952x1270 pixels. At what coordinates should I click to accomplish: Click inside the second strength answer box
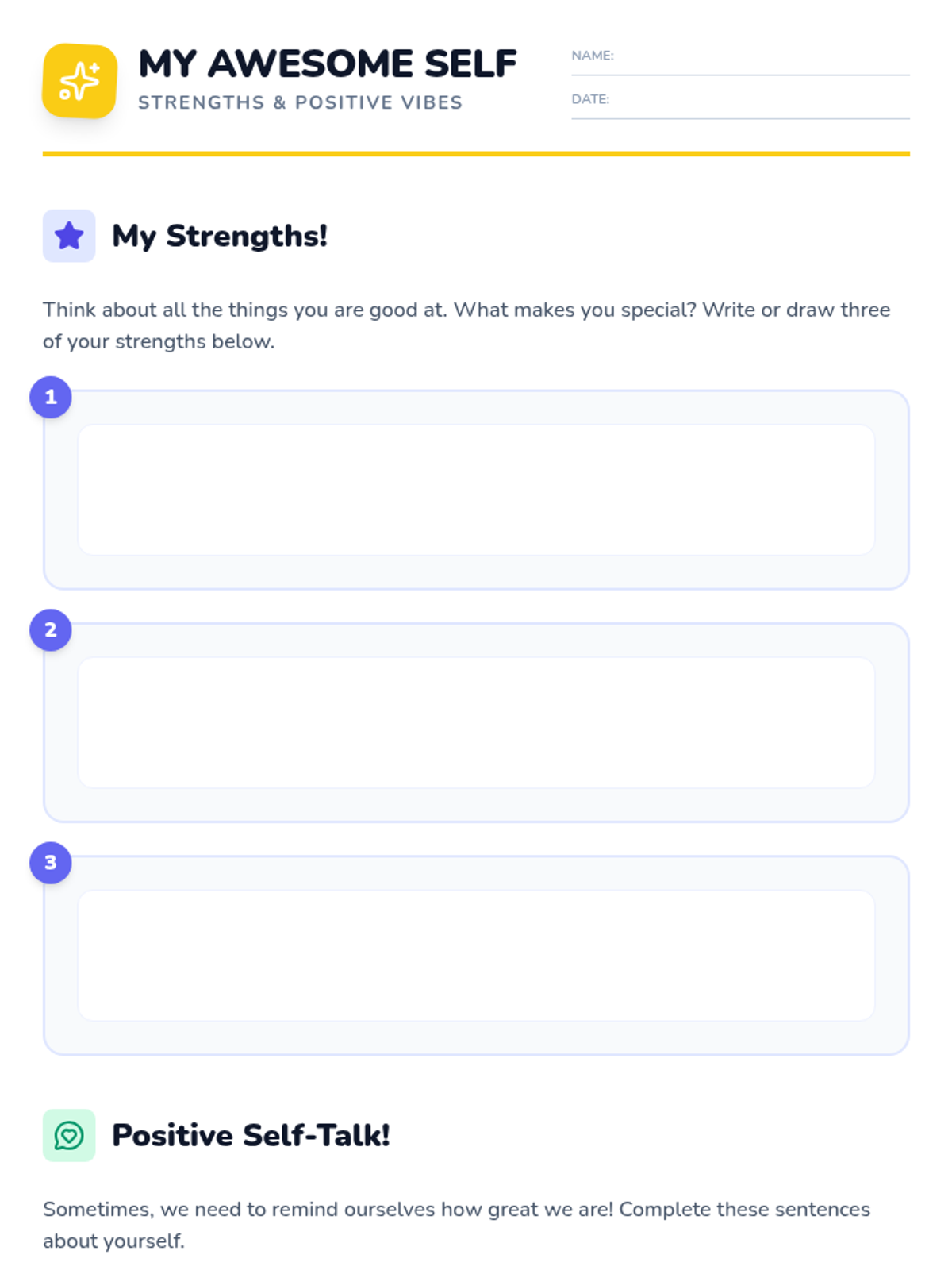click(x=476, y=722)
